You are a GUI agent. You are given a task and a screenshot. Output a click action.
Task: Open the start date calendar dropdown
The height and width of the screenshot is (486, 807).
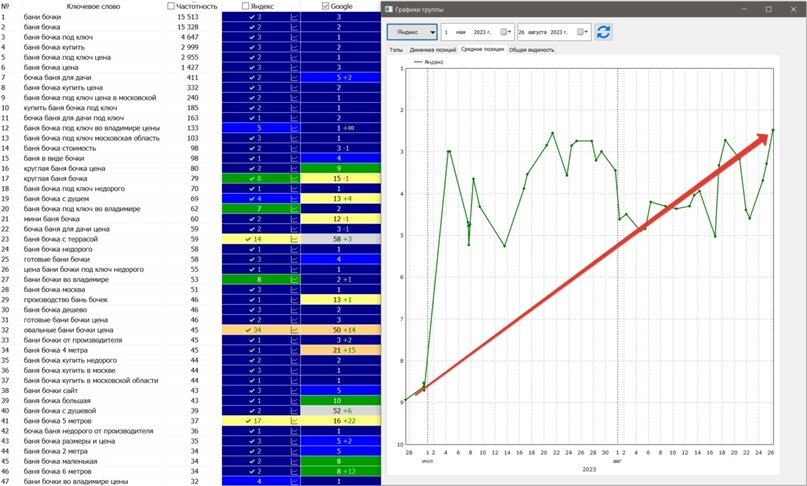[x=506, y=32]
